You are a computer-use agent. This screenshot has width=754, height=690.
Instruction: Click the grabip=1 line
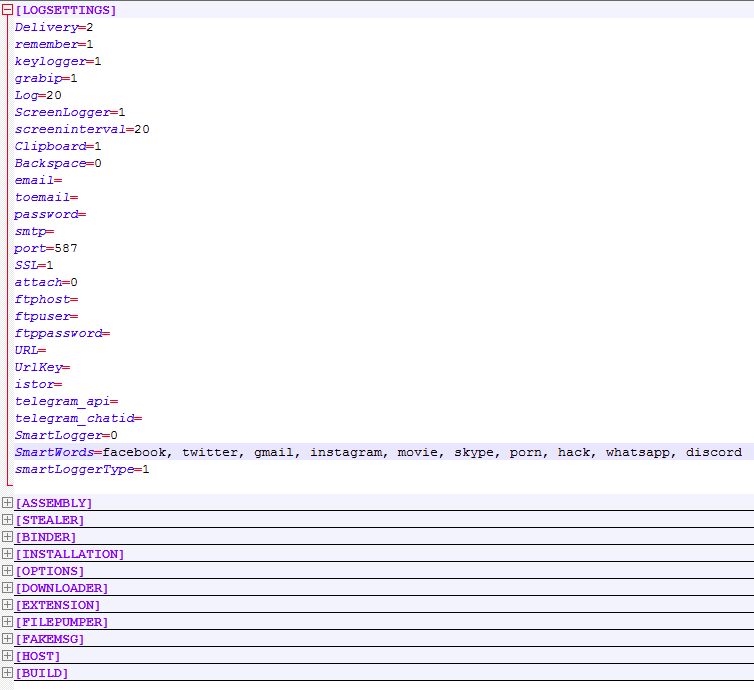[46, 78]
